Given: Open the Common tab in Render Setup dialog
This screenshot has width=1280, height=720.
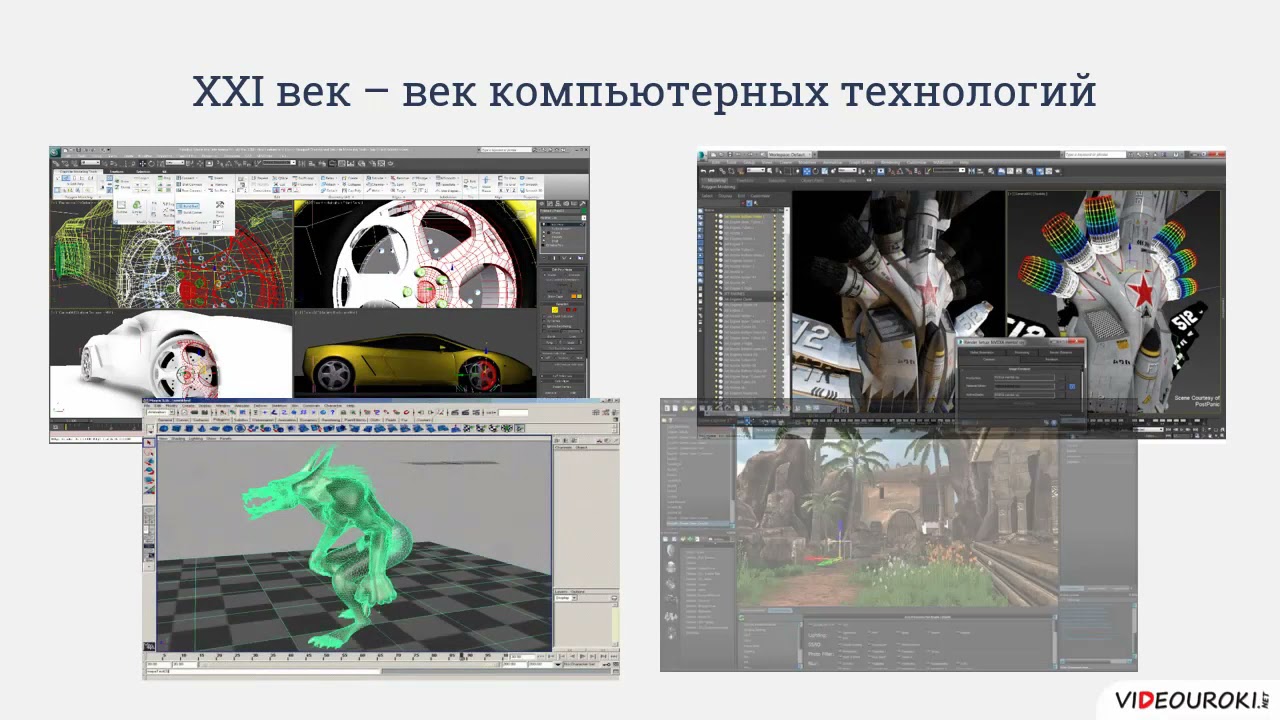Looking at the screenshot, I should pyautogui.click(x=989, y=359).
